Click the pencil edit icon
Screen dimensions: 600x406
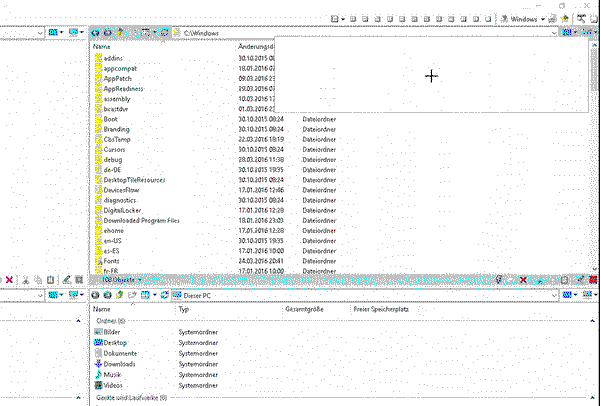click(x=67, y=280)
